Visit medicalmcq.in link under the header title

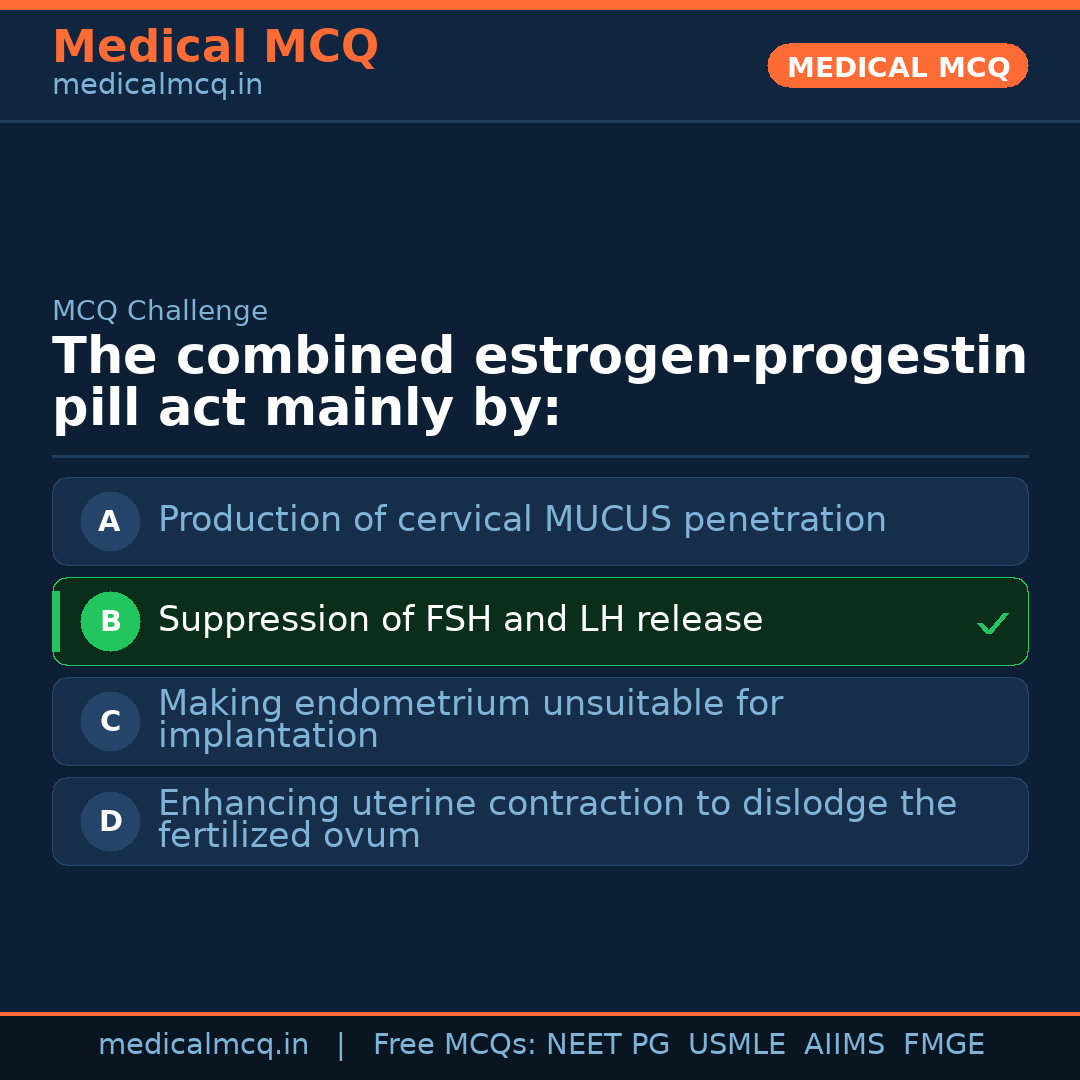click(157, 86)
